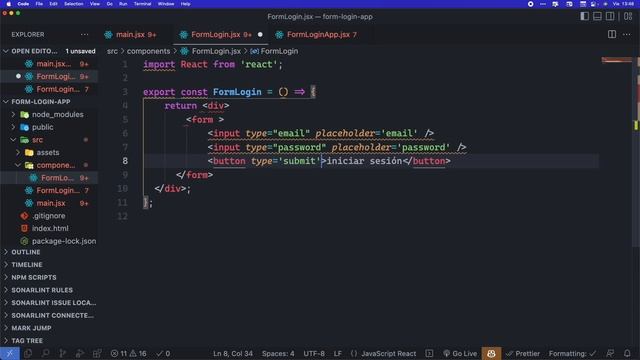Screen dimensions: 640x360
Task: Expand the assets folder
Action: pos(49,152)
